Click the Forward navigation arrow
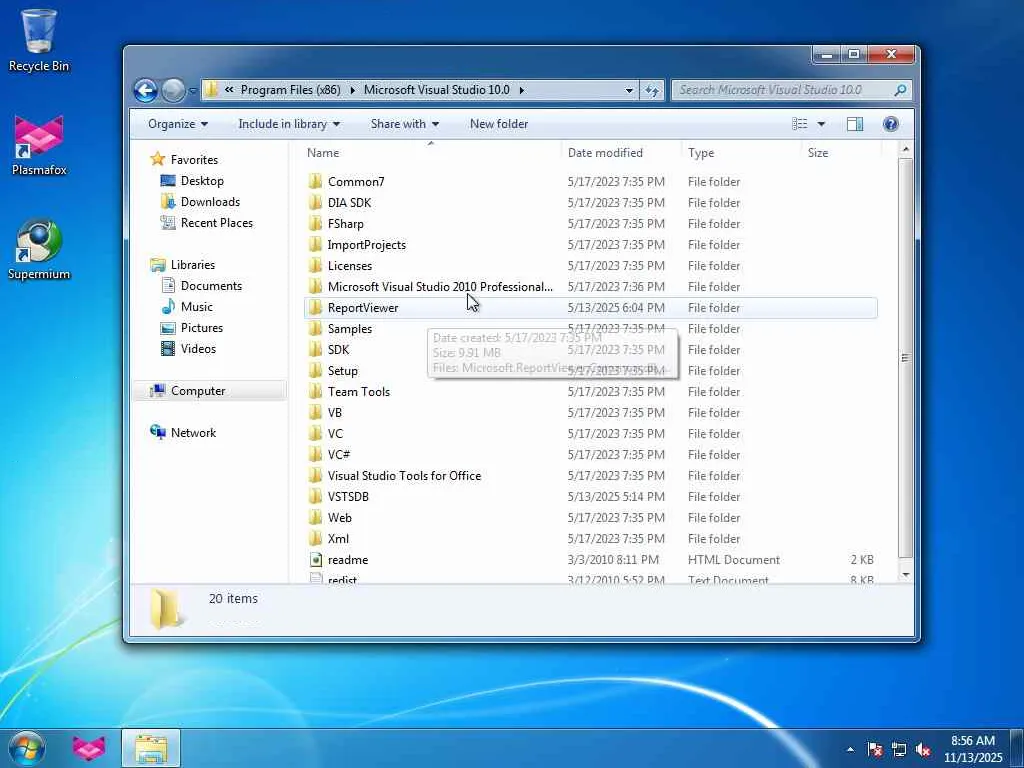Viewport: 1024px width, 768px height. 173,90
